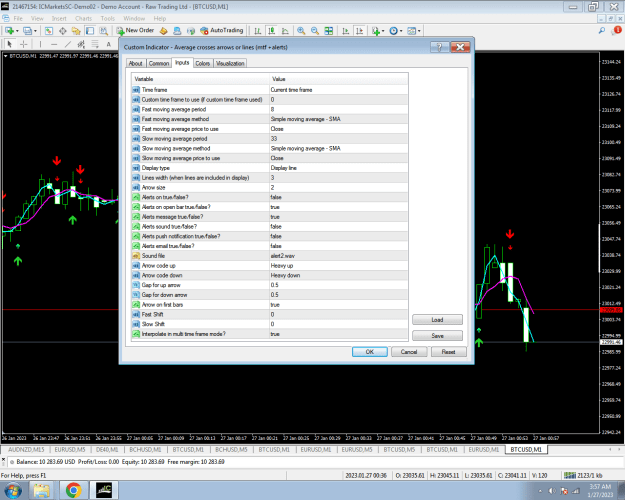625x500 pixels.
Task: Click the Load button
Action: (437, 320)
